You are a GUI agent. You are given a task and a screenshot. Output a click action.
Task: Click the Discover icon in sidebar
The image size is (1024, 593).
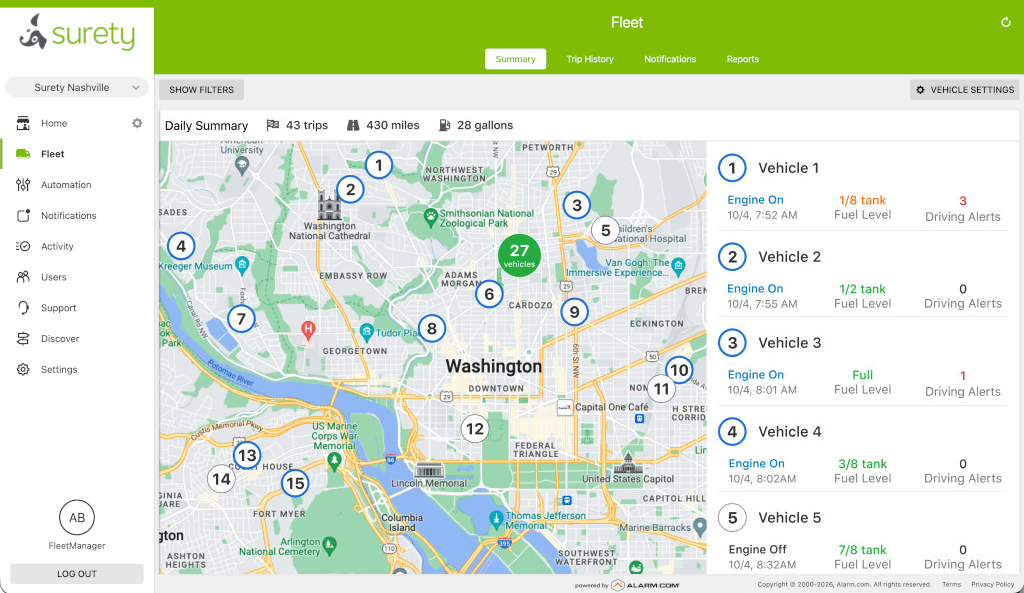(x=23, y=339)
